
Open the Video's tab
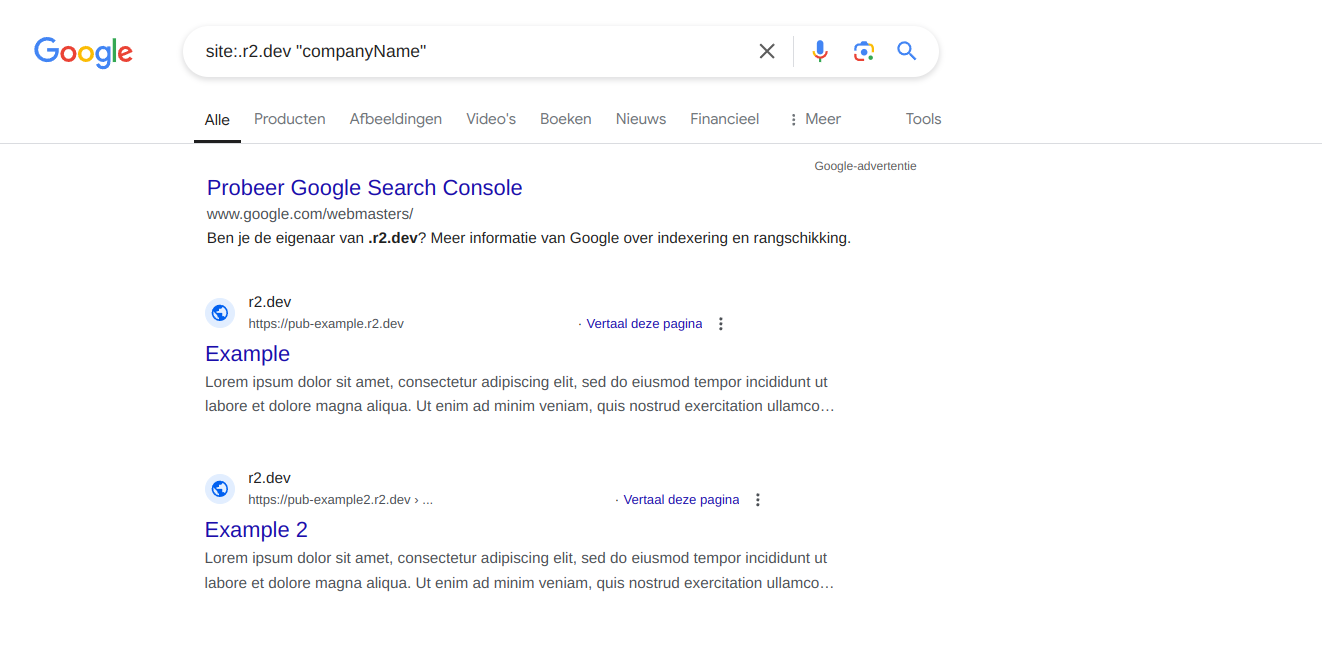(x=491, y=119)
